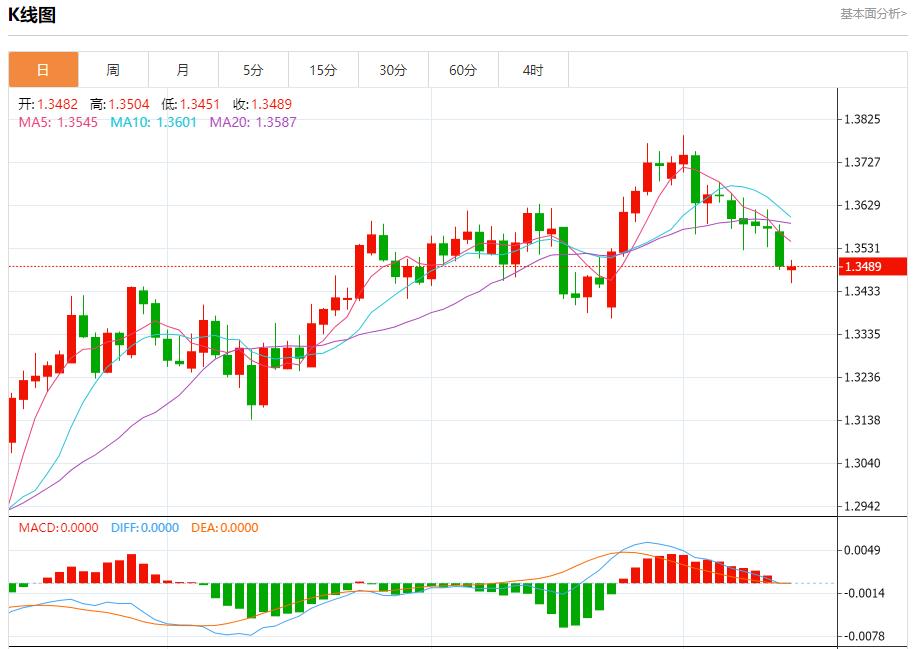This screenshot has width=913, height=649.
Task: Open the 5分 timeframe tab
Action: pos(253,70)
